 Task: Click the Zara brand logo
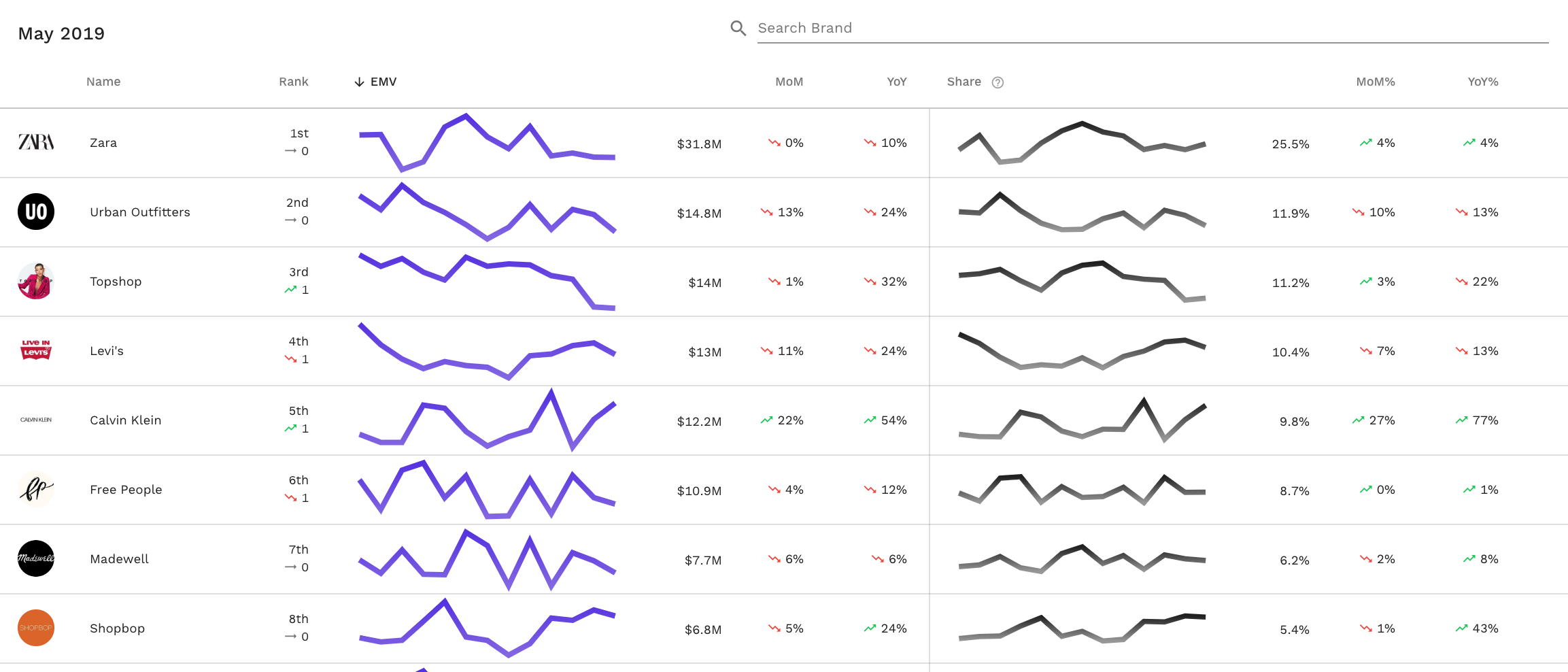point(36,142)
